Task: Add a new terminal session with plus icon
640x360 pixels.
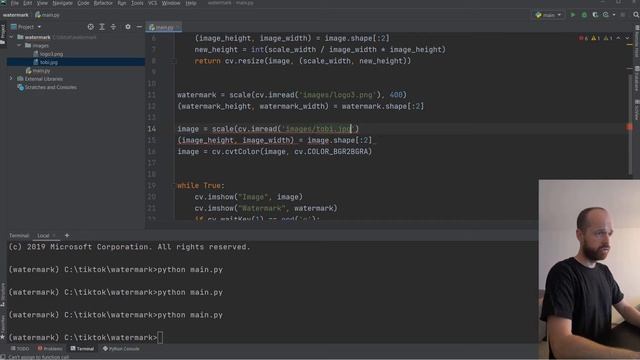Action: [67, 236]
